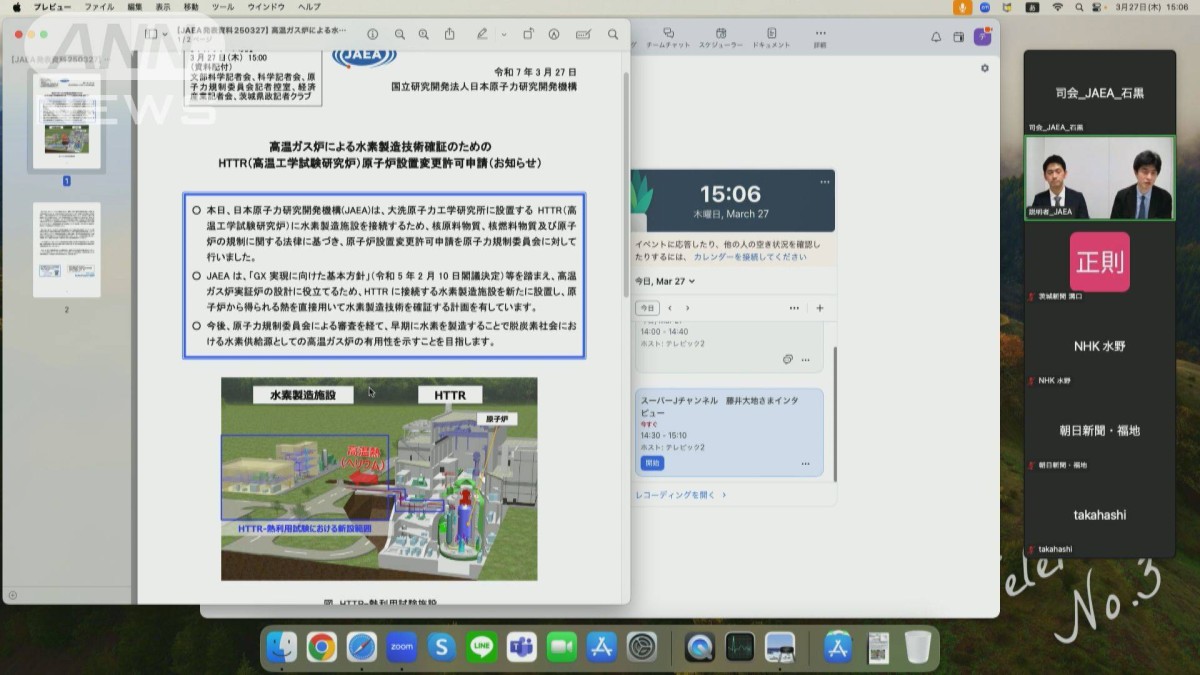Open clock widget ellipsis menu
1200x675 pixels.
coord(824,182)
